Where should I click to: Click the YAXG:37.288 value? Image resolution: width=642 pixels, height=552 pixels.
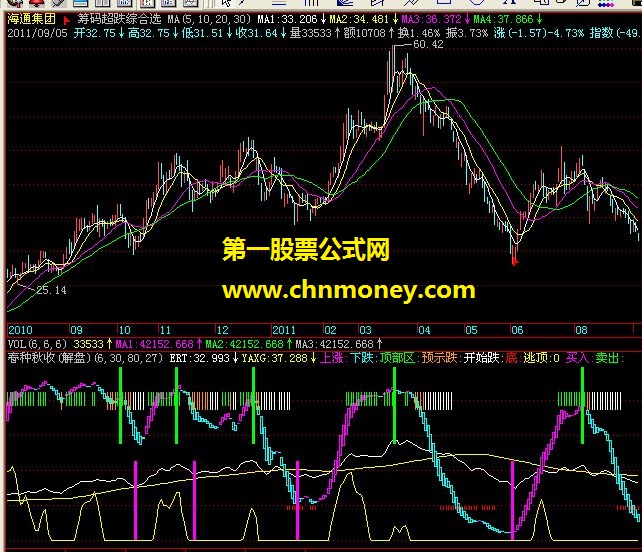click(x=274, y=358)
